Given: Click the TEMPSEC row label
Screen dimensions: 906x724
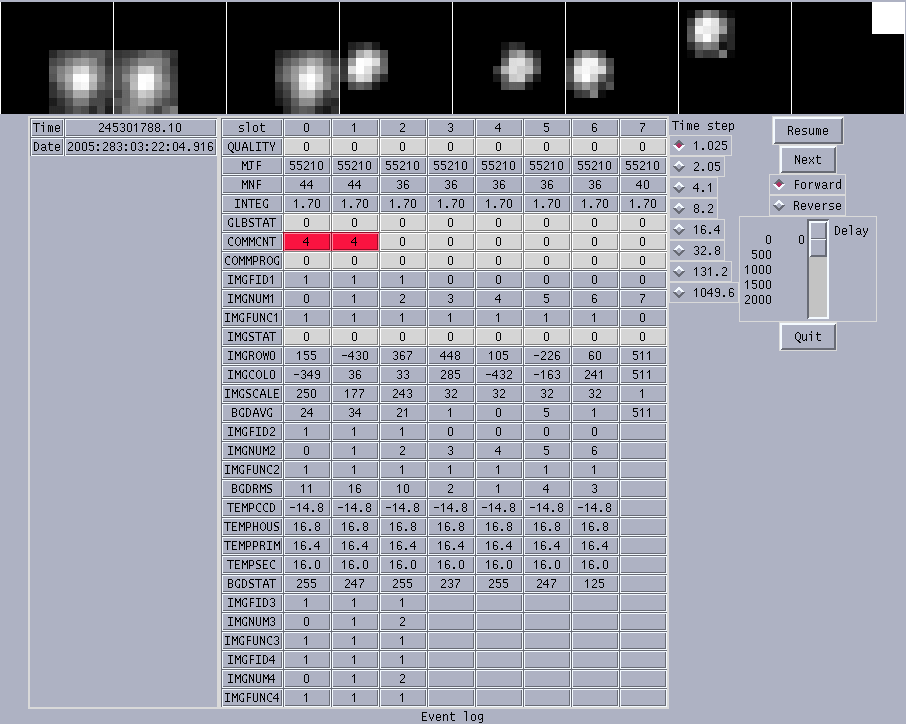Looking at the screenshot, I should [x=252, y=565].
